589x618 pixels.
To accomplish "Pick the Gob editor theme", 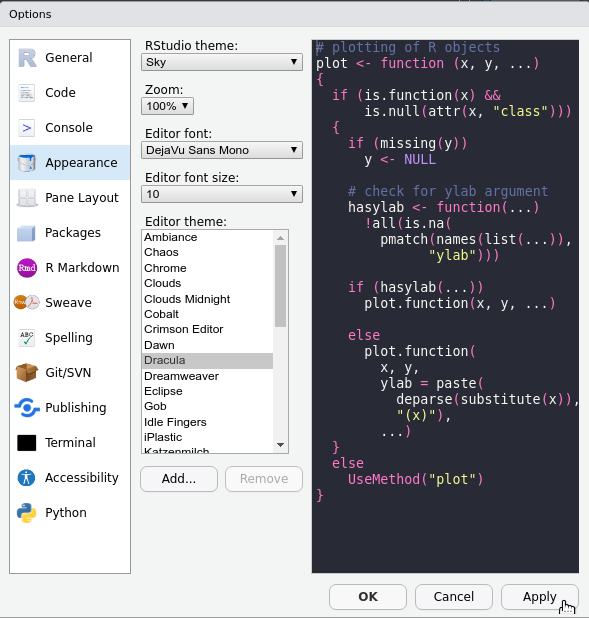I will pos(207,406).
